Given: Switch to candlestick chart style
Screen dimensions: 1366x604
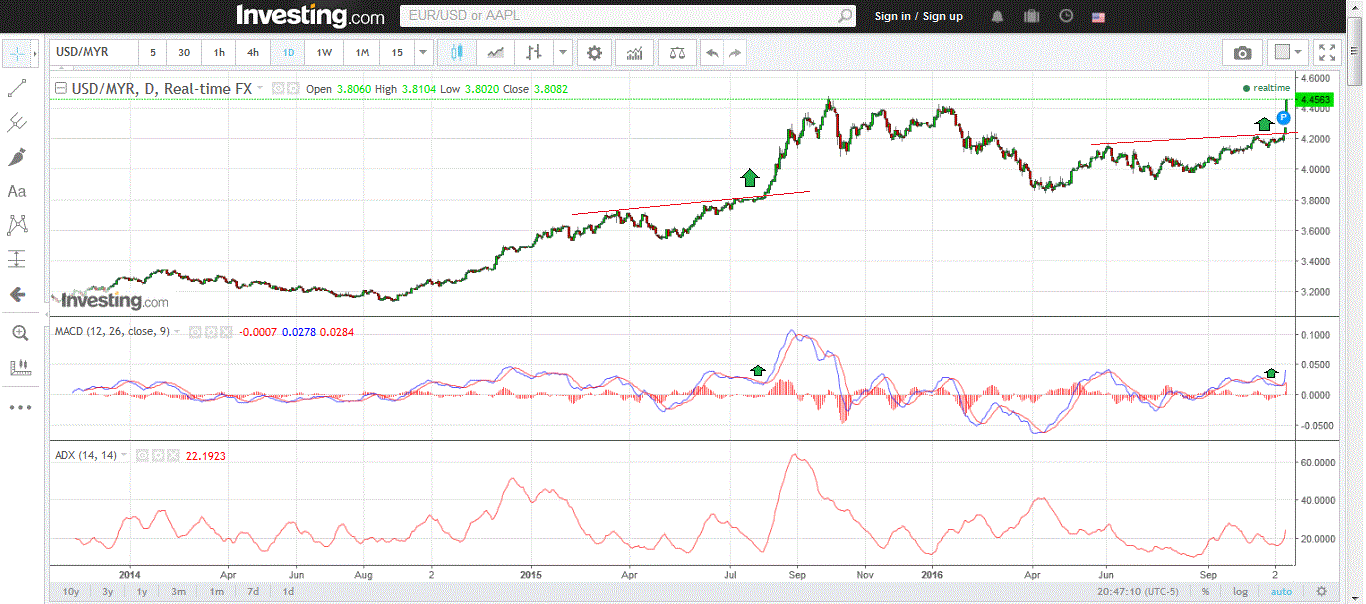Looking at the screenshot, I should tap(457, 53).
